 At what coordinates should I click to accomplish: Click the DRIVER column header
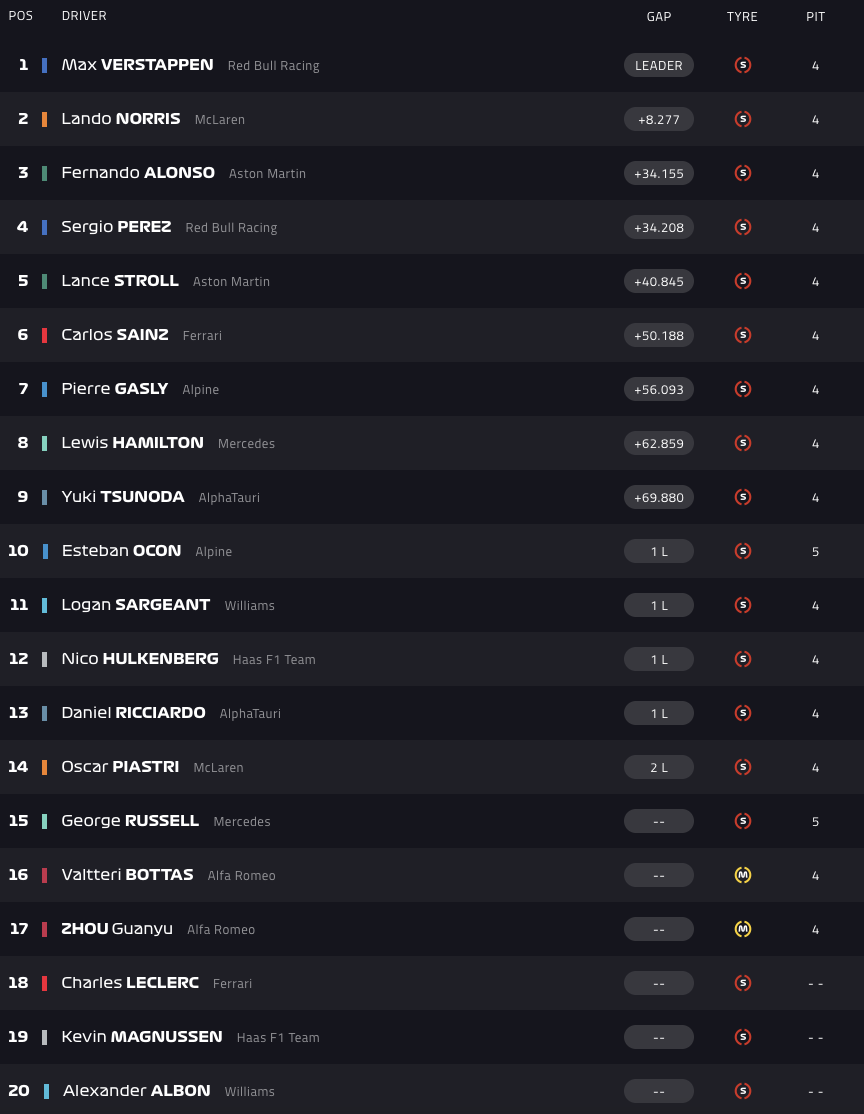pos(84,16)
